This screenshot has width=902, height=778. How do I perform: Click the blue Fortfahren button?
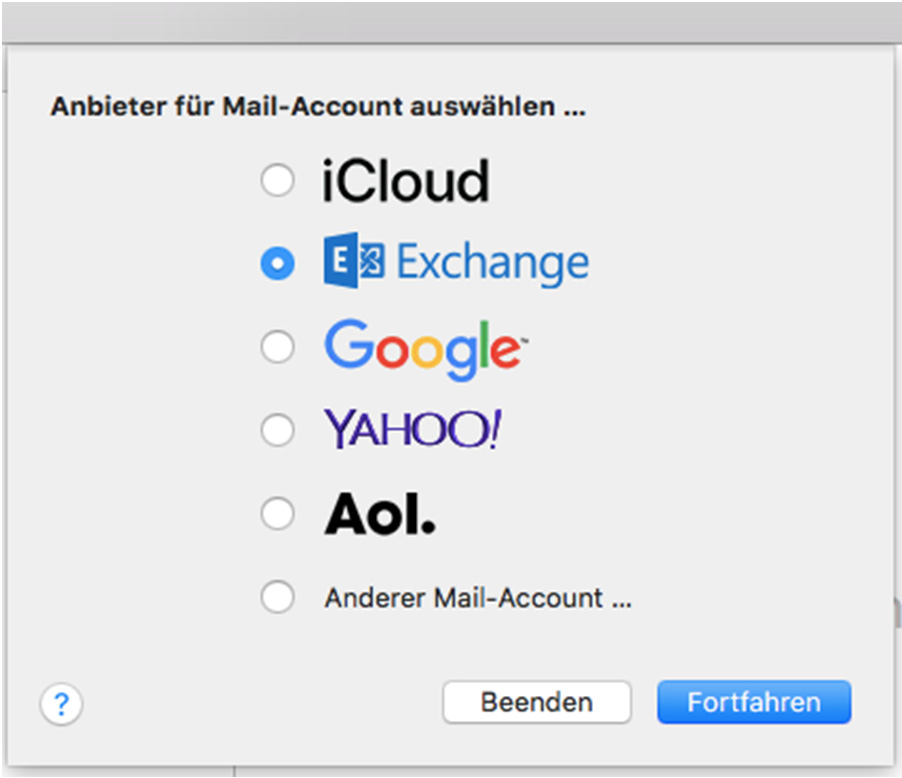pos(754,702)
